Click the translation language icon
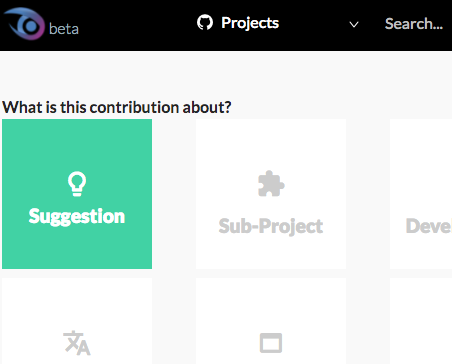452x364 pixels. 77,343
